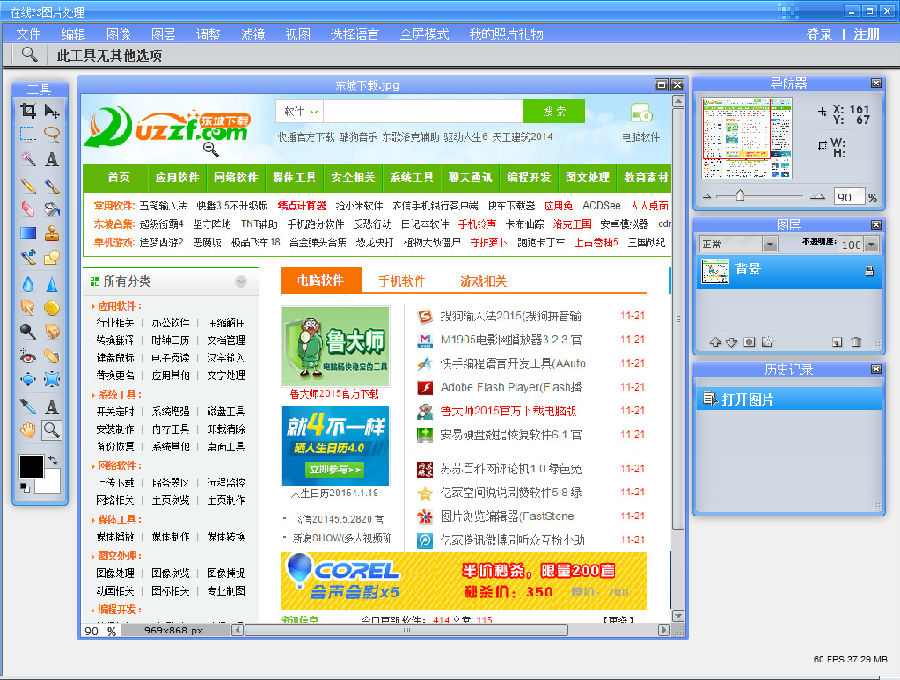Select the Drawing shapes tool
Viewport: 900px width, 680px height.
click(52, 257)
